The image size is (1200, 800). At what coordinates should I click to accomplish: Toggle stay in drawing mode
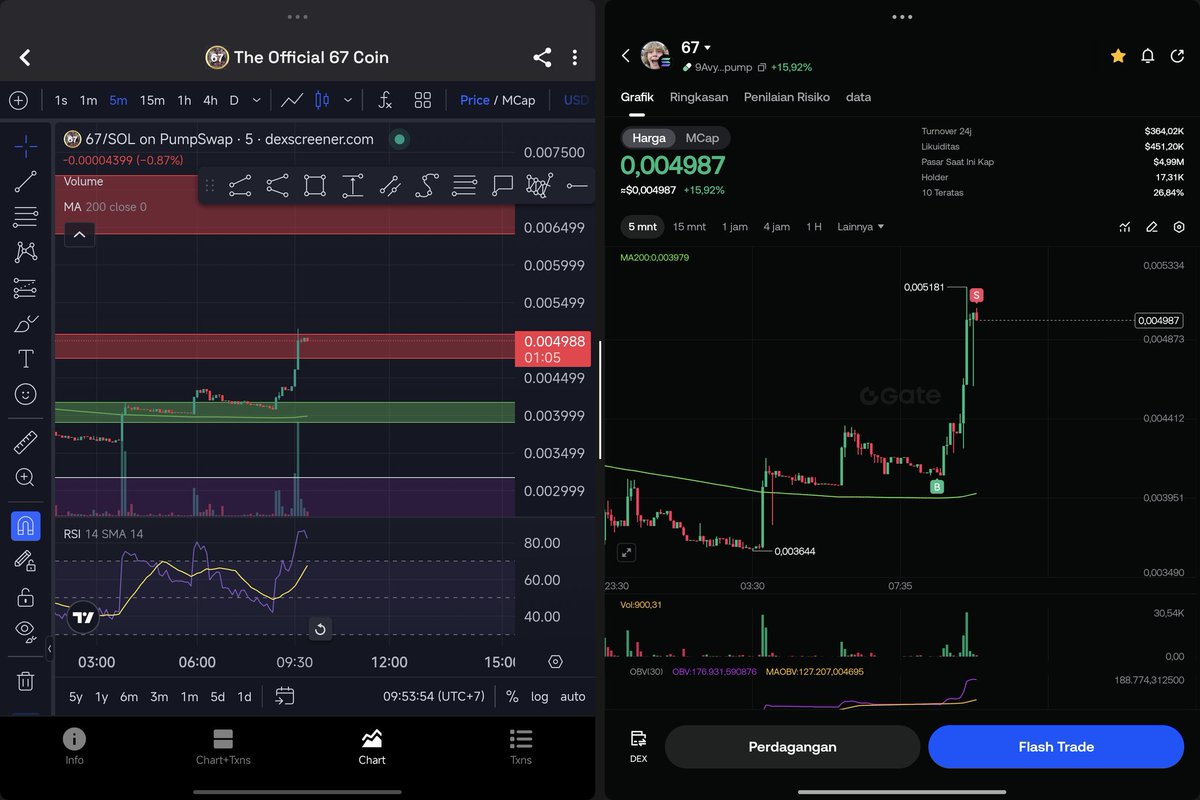coord(26,561)
